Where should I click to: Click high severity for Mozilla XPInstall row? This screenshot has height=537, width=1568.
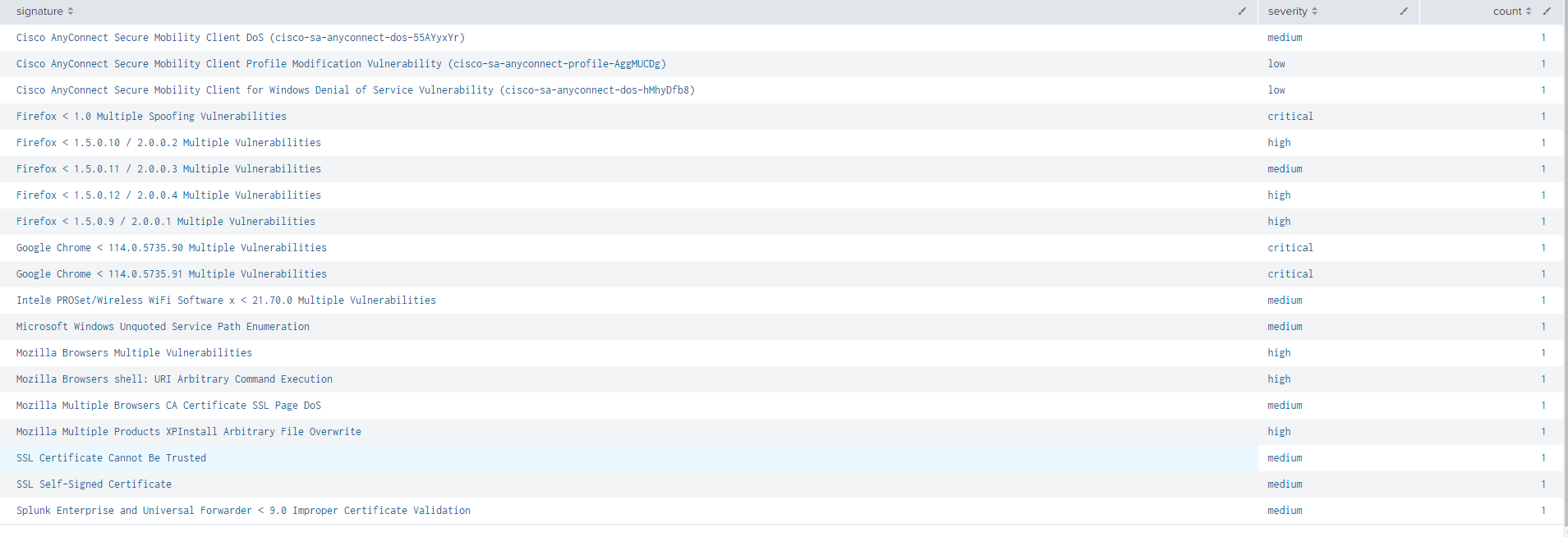pos(1279,432)
